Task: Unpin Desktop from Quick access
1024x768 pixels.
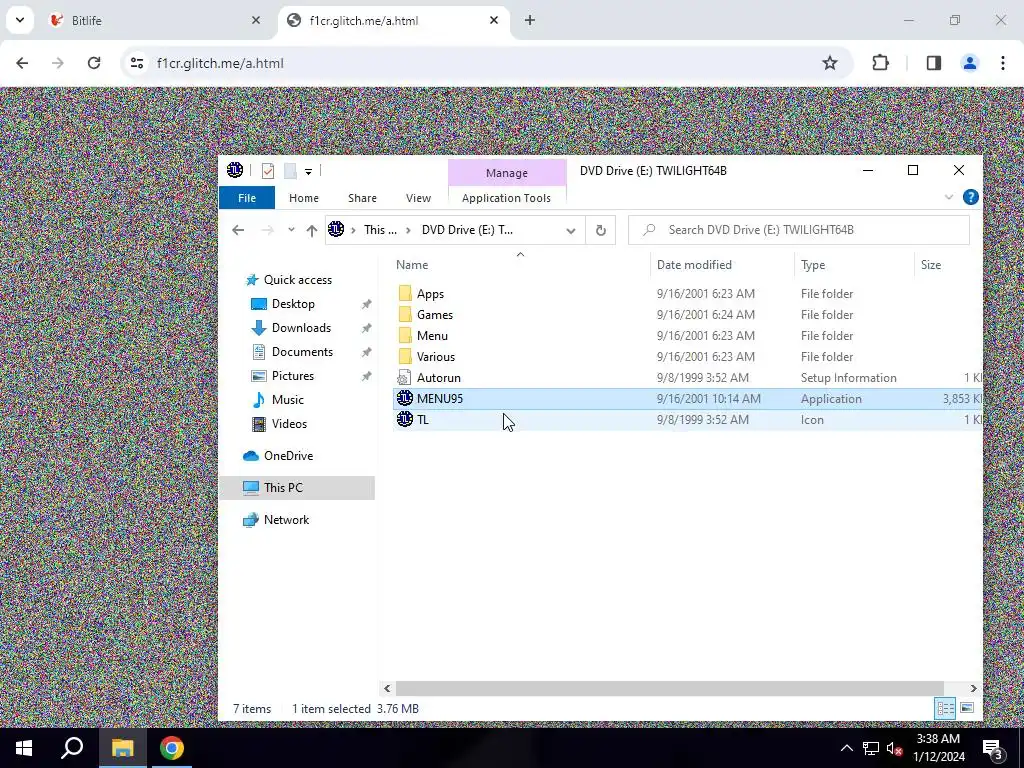Action: (366, 304)
